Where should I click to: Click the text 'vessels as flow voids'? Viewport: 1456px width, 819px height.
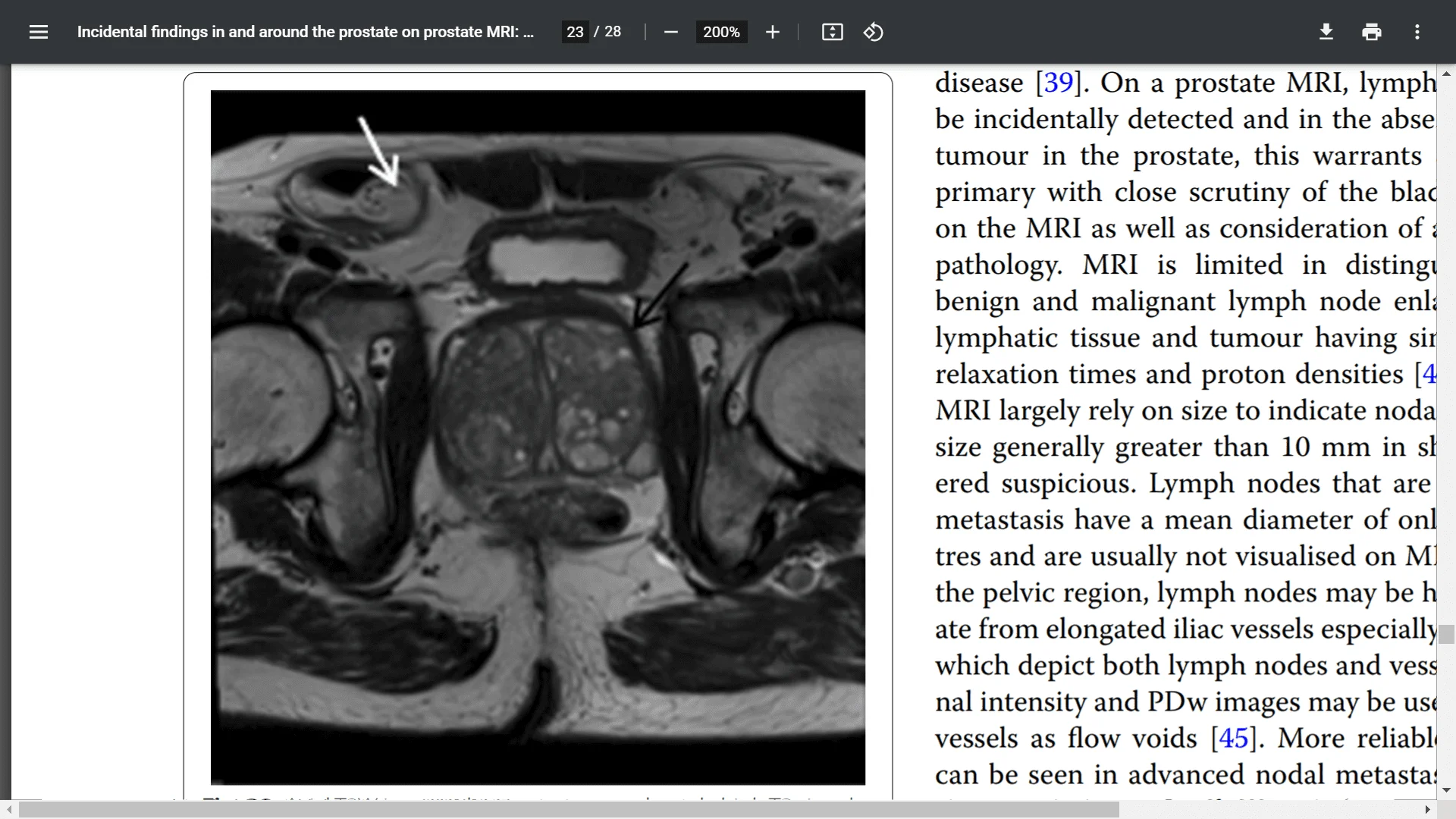click(x=1065, y=738)
